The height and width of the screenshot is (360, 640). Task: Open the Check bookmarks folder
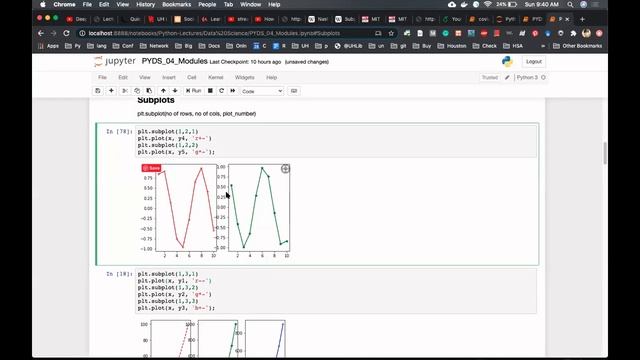pyautogui.click(x=485, y=46)
